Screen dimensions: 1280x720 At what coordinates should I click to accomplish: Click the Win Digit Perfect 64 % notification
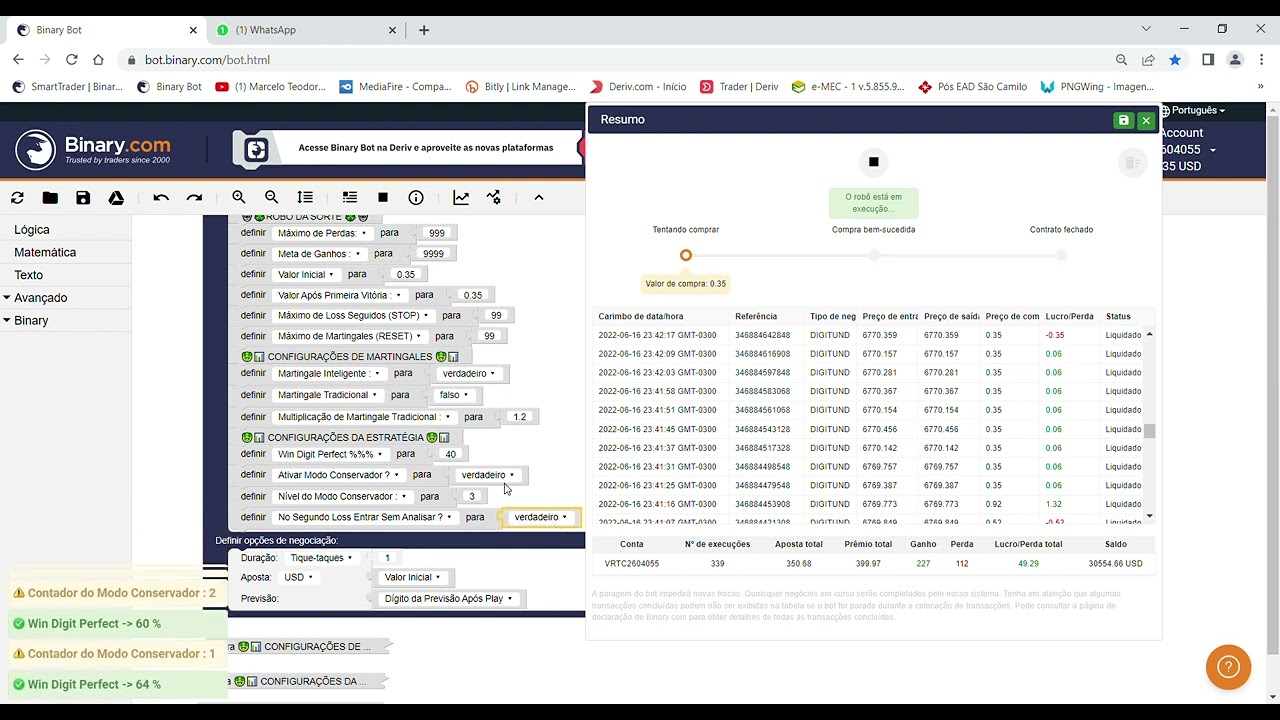point(118,684)
